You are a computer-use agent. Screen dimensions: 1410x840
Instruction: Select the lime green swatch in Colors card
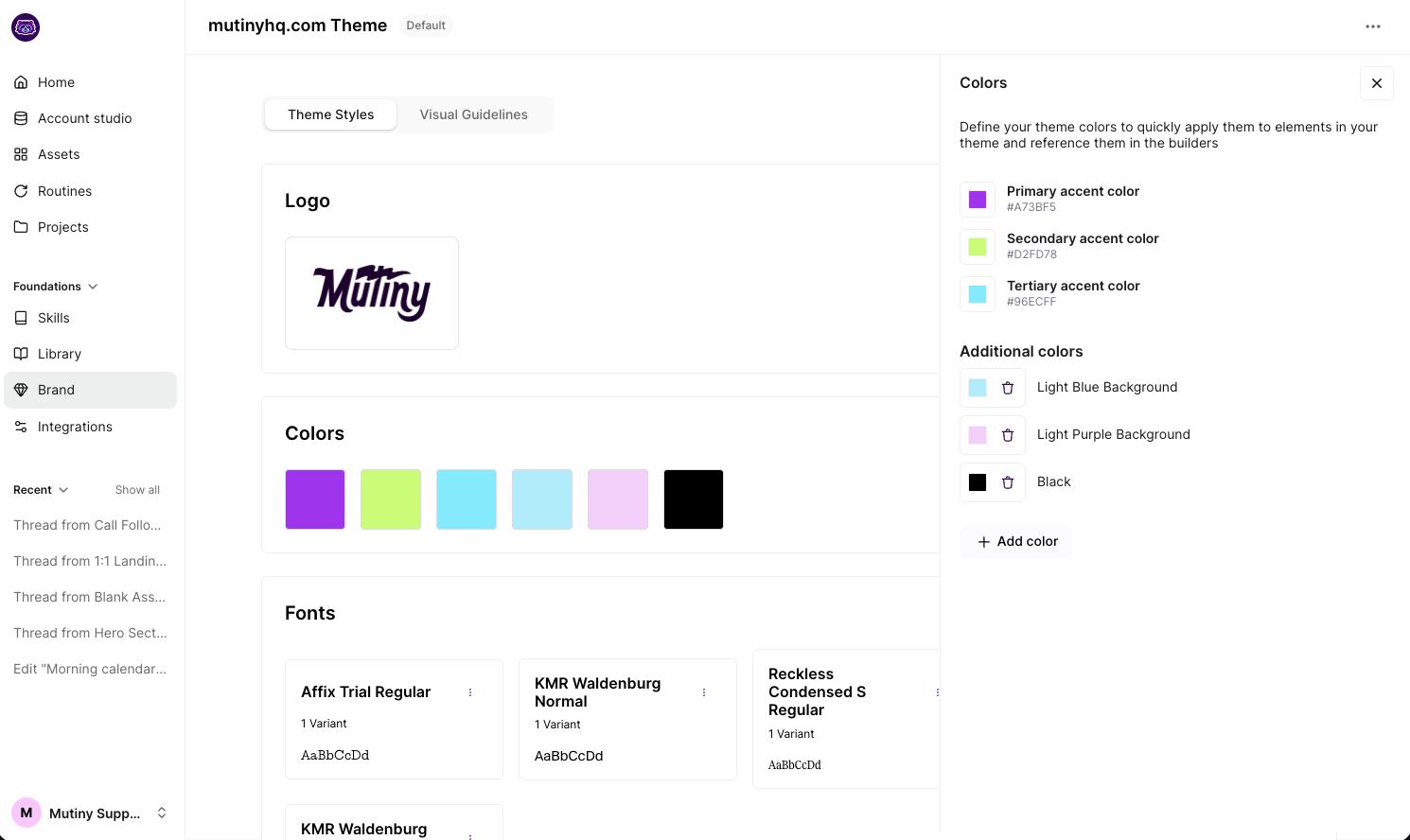pos(391,499)
